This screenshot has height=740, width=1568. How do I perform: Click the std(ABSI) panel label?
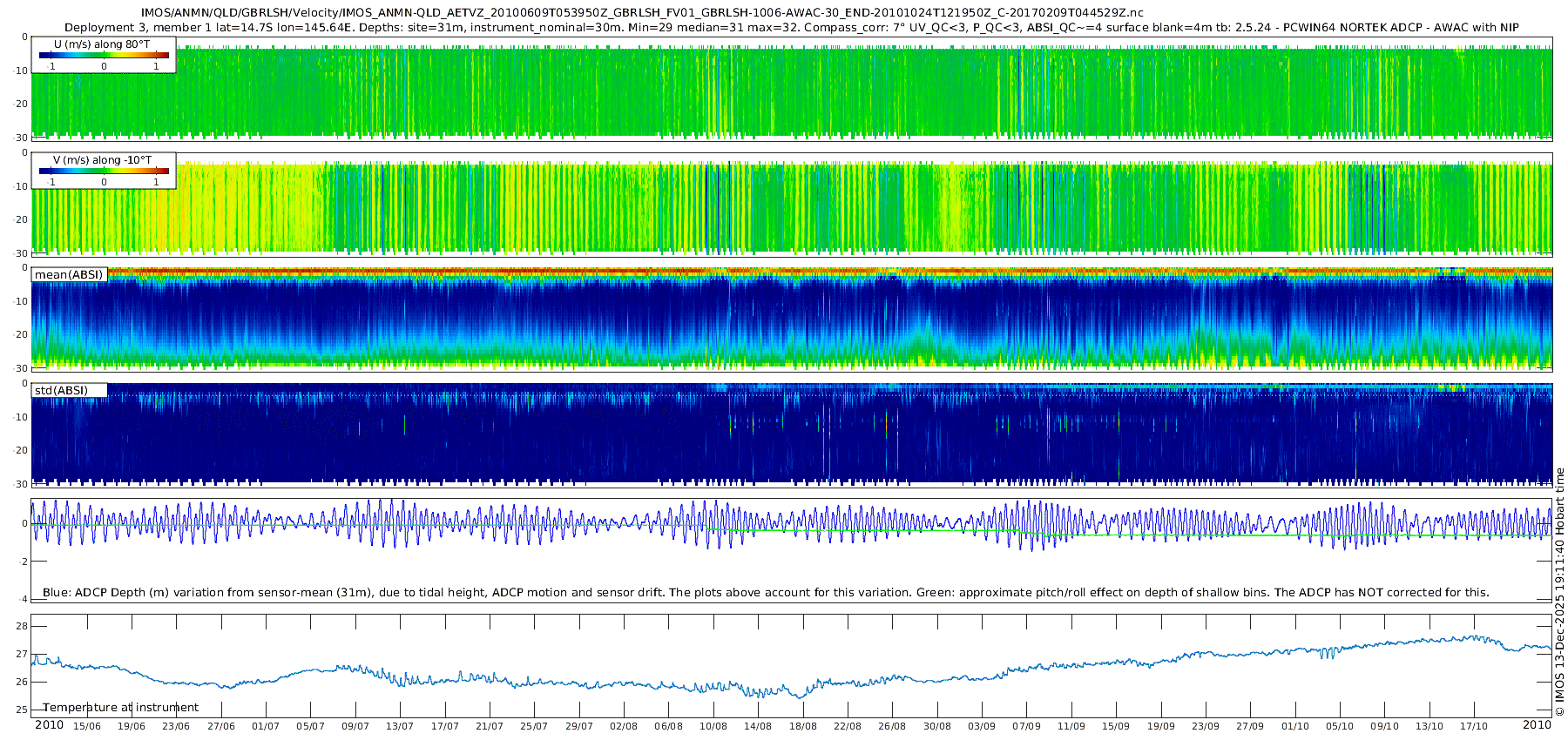(x=61, y=390)
